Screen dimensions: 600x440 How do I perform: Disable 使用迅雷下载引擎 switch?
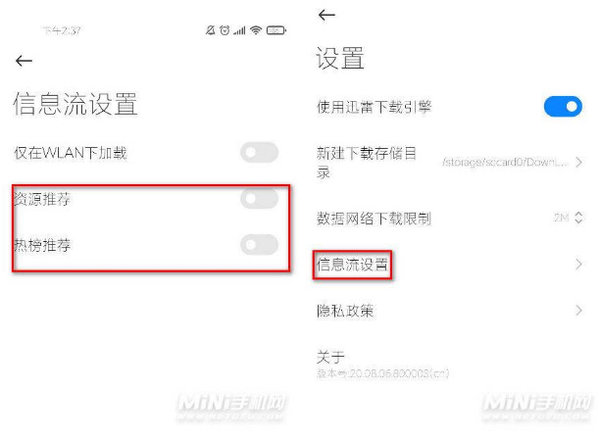click(563, 106)
